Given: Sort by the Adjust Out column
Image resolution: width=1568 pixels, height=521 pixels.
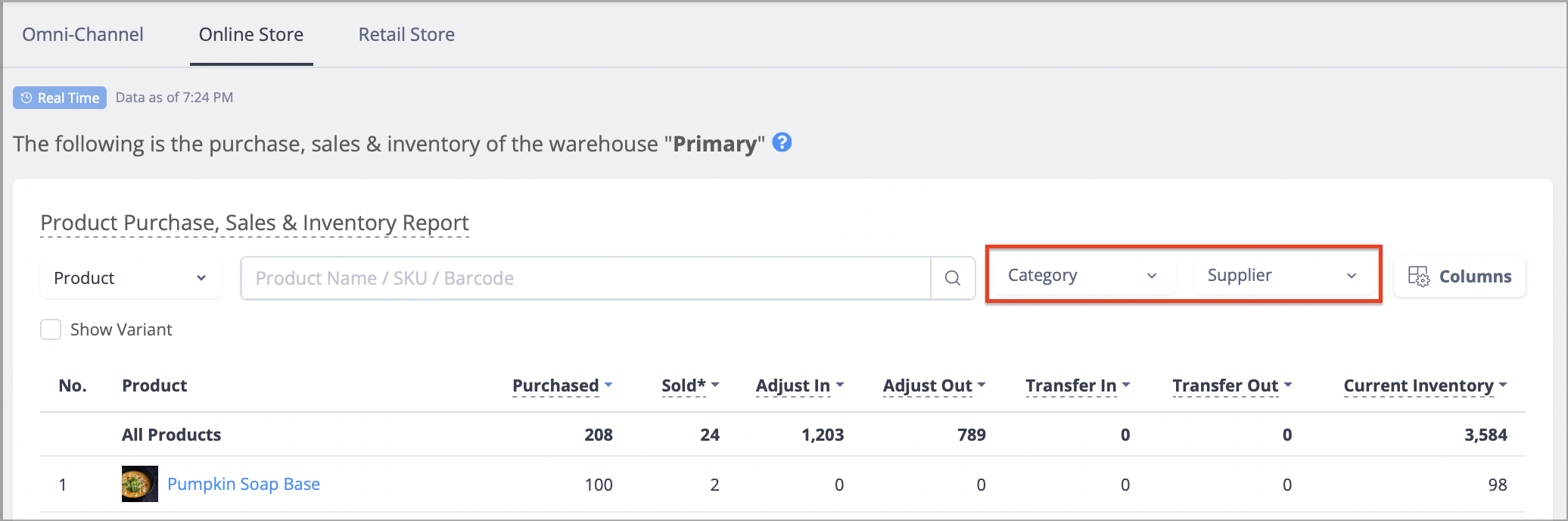Looking at the screenshot, I should tap(935, 385).
